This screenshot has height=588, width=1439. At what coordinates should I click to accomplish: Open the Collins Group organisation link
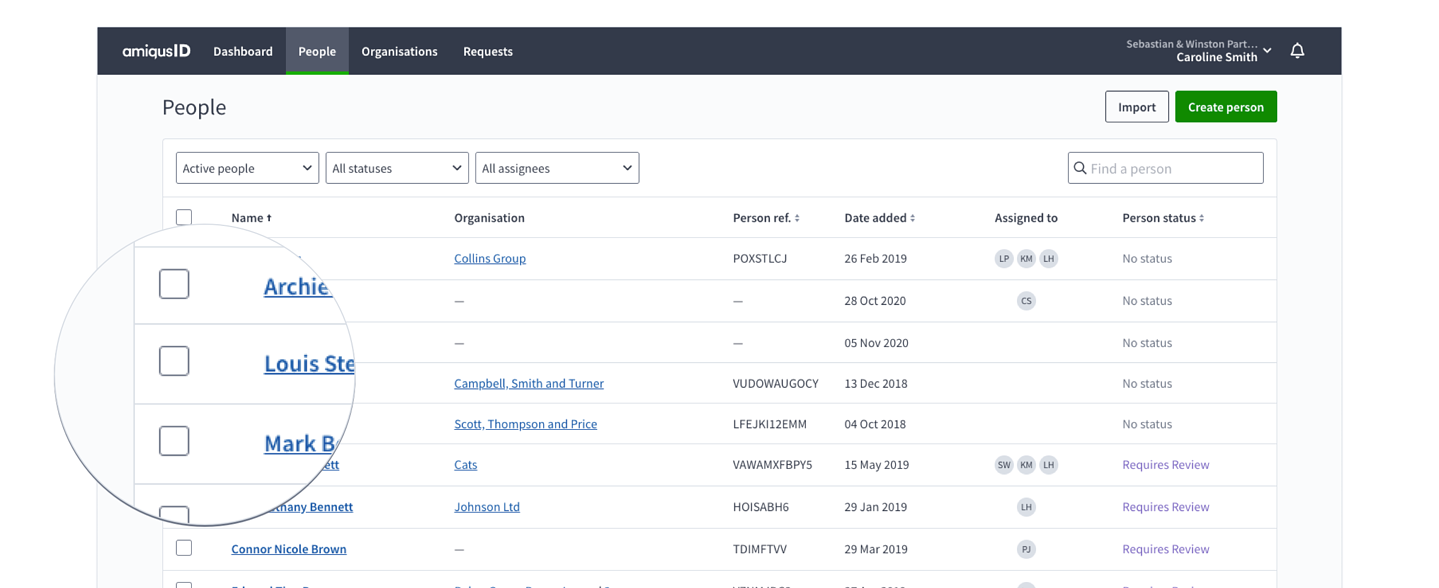pyautogui.click(x=490, y=258)
